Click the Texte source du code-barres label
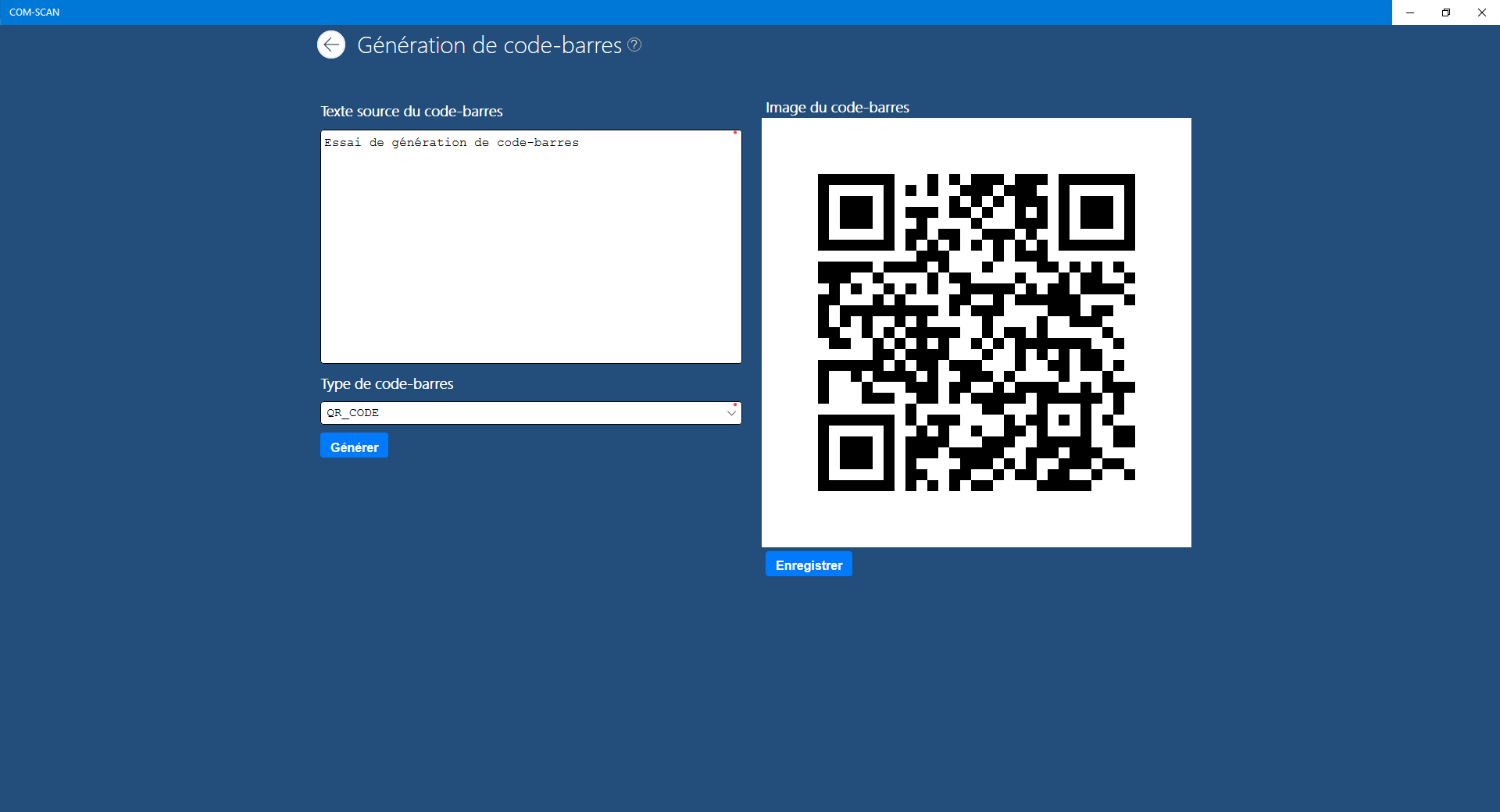Image resolution: width=1500 pixels, height=812 pixels. (412, 111)
